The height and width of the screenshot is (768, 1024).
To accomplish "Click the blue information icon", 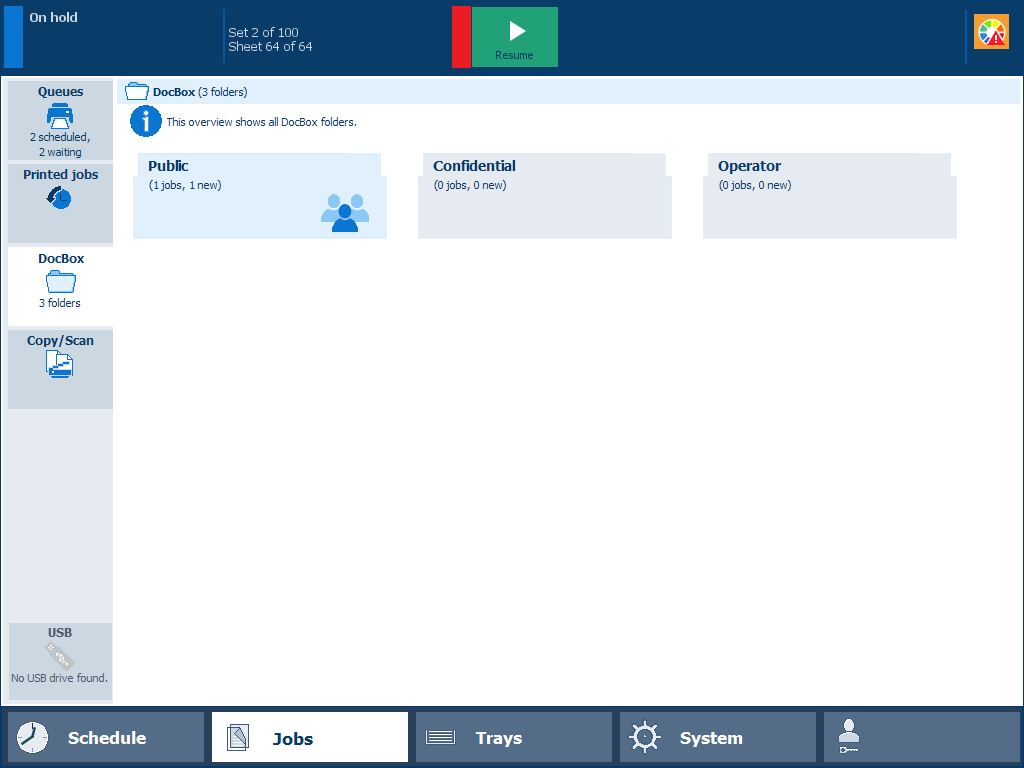I will point(146,122).
